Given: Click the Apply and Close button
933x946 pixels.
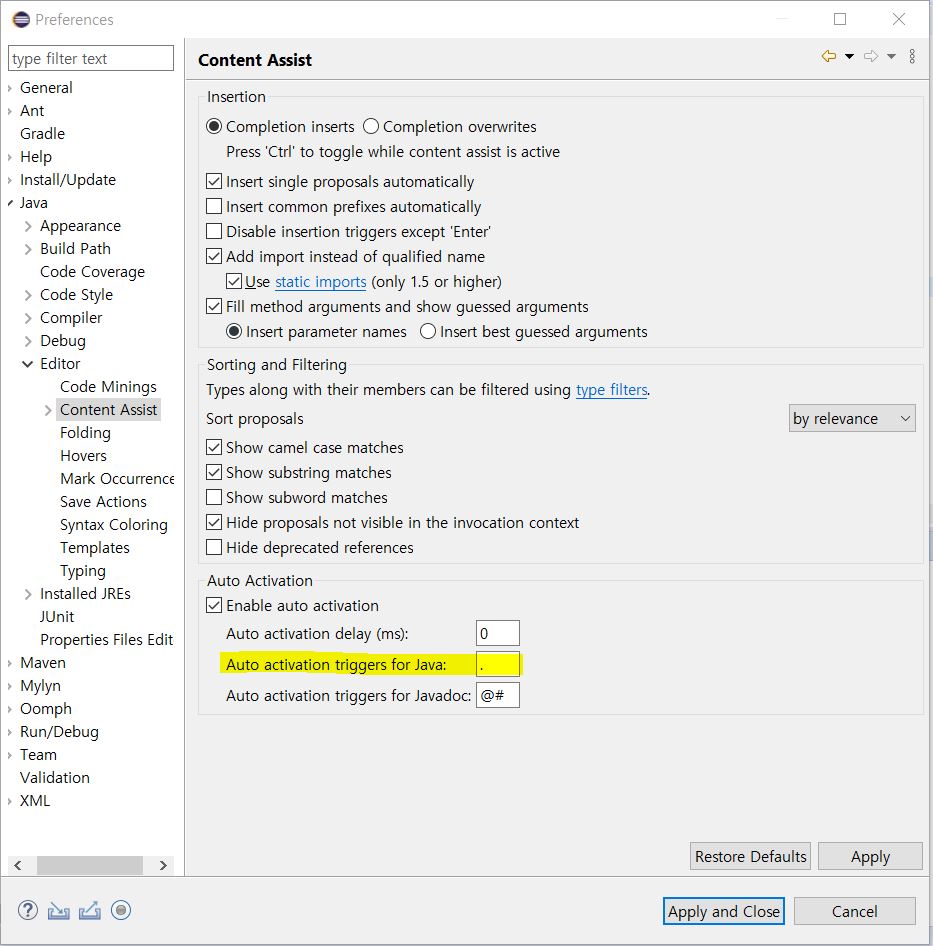Looking at the screenshot, I should (724, 911).
